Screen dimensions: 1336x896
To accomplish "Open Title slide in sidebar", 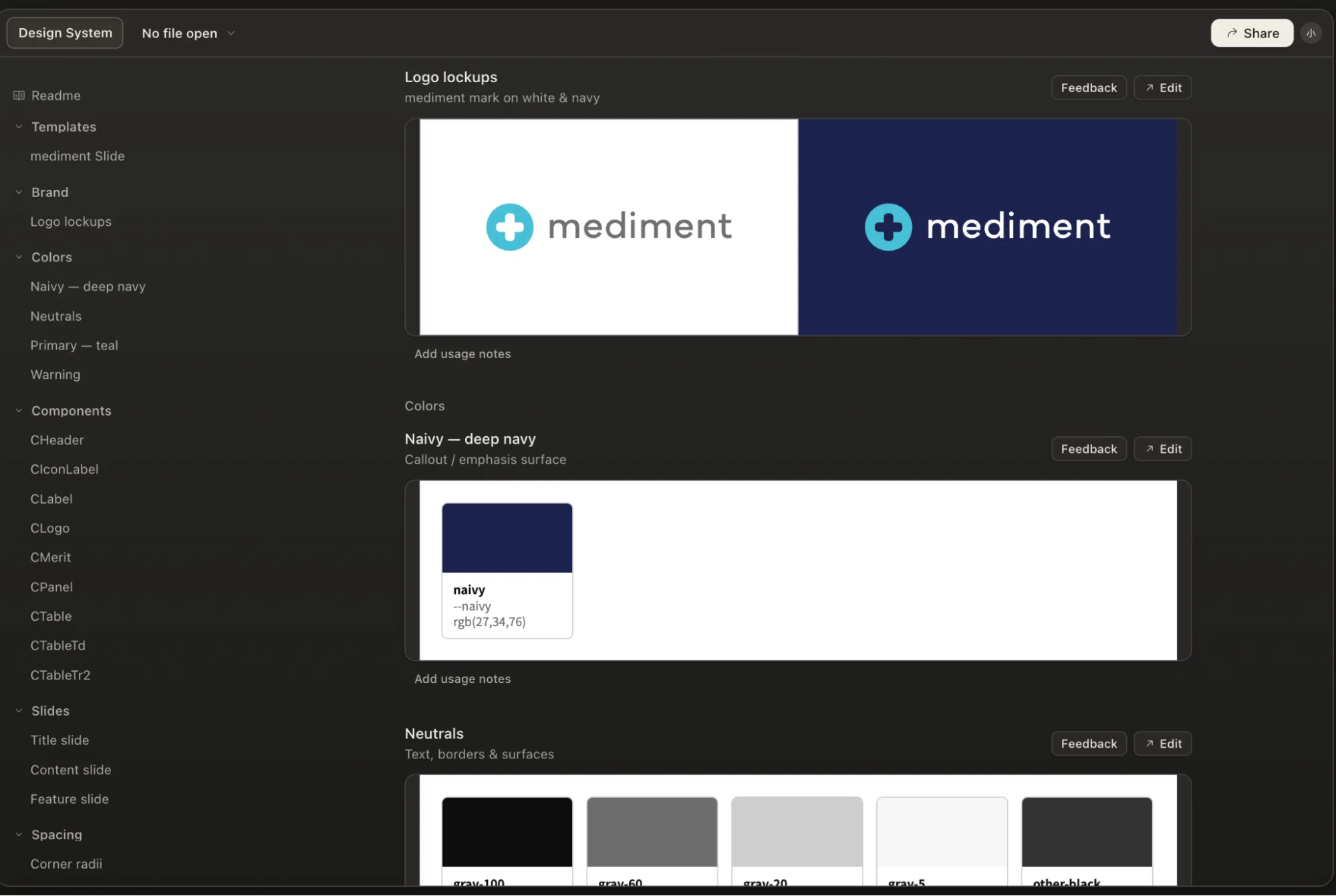I will click(x=59, y=740).
